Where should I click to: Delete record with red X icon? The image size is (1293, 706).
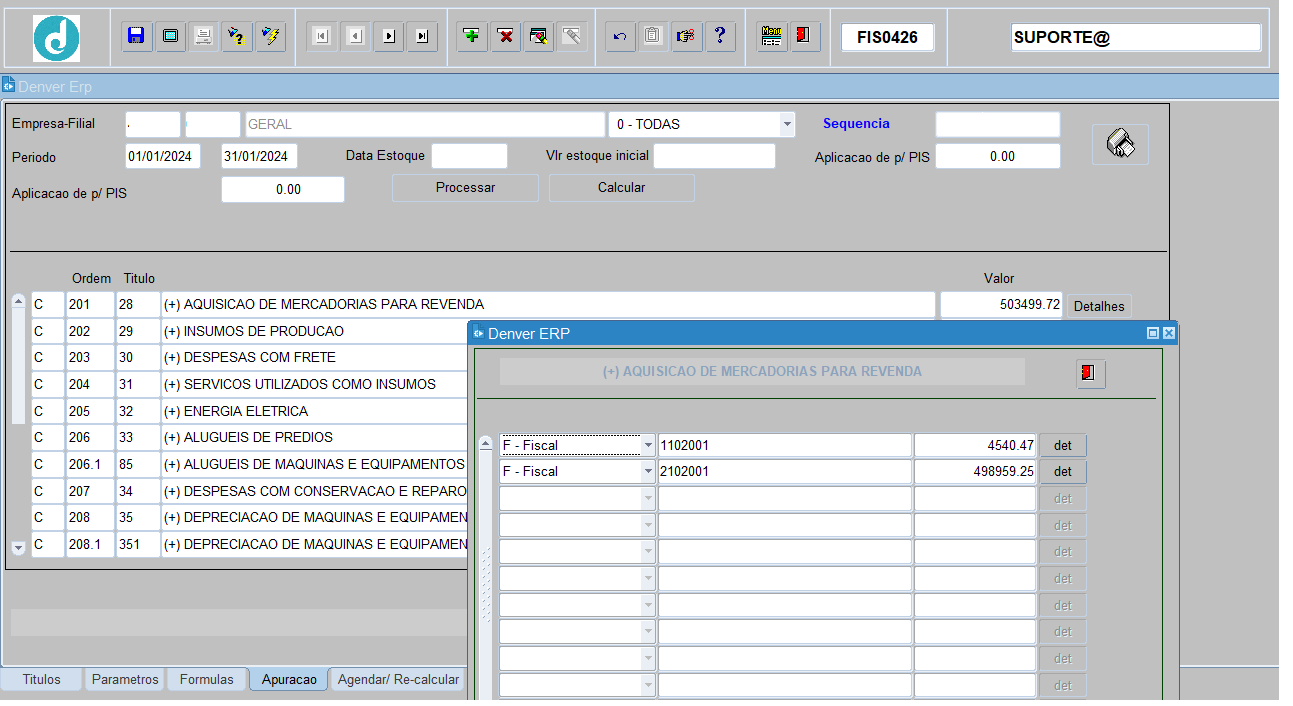click(x=506, y=37)
